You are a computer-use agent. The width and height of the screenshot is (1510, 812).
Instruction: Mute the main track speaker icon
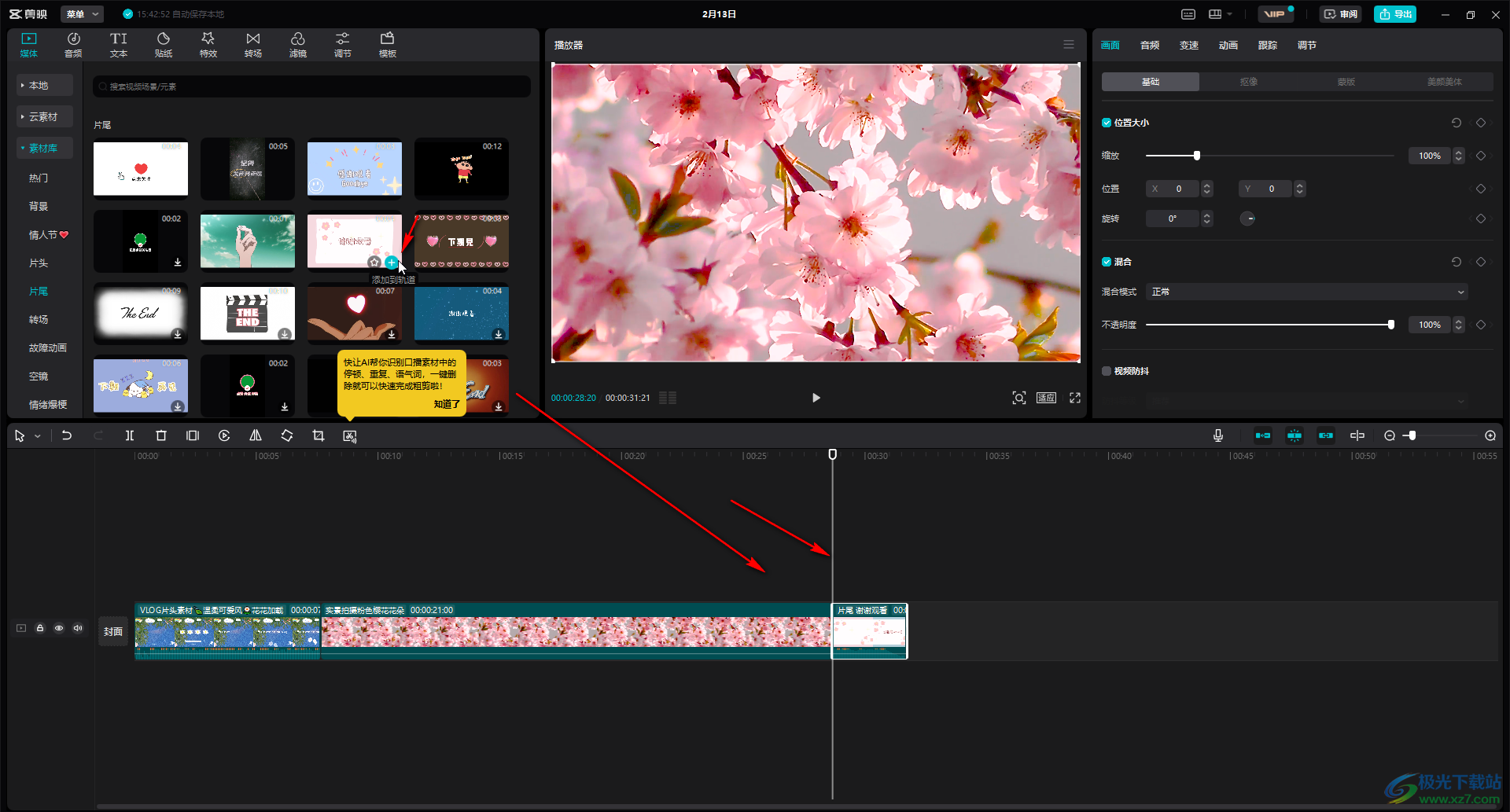pyautogui.click(x=78, y=628)
